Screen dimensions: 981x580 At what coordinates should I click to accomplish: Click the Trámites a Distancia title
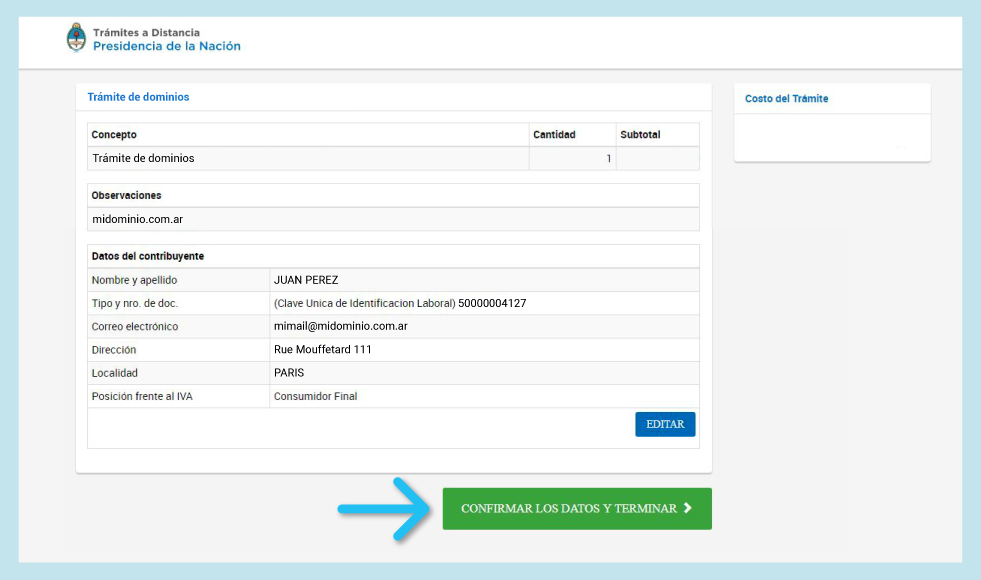(146, 32)
